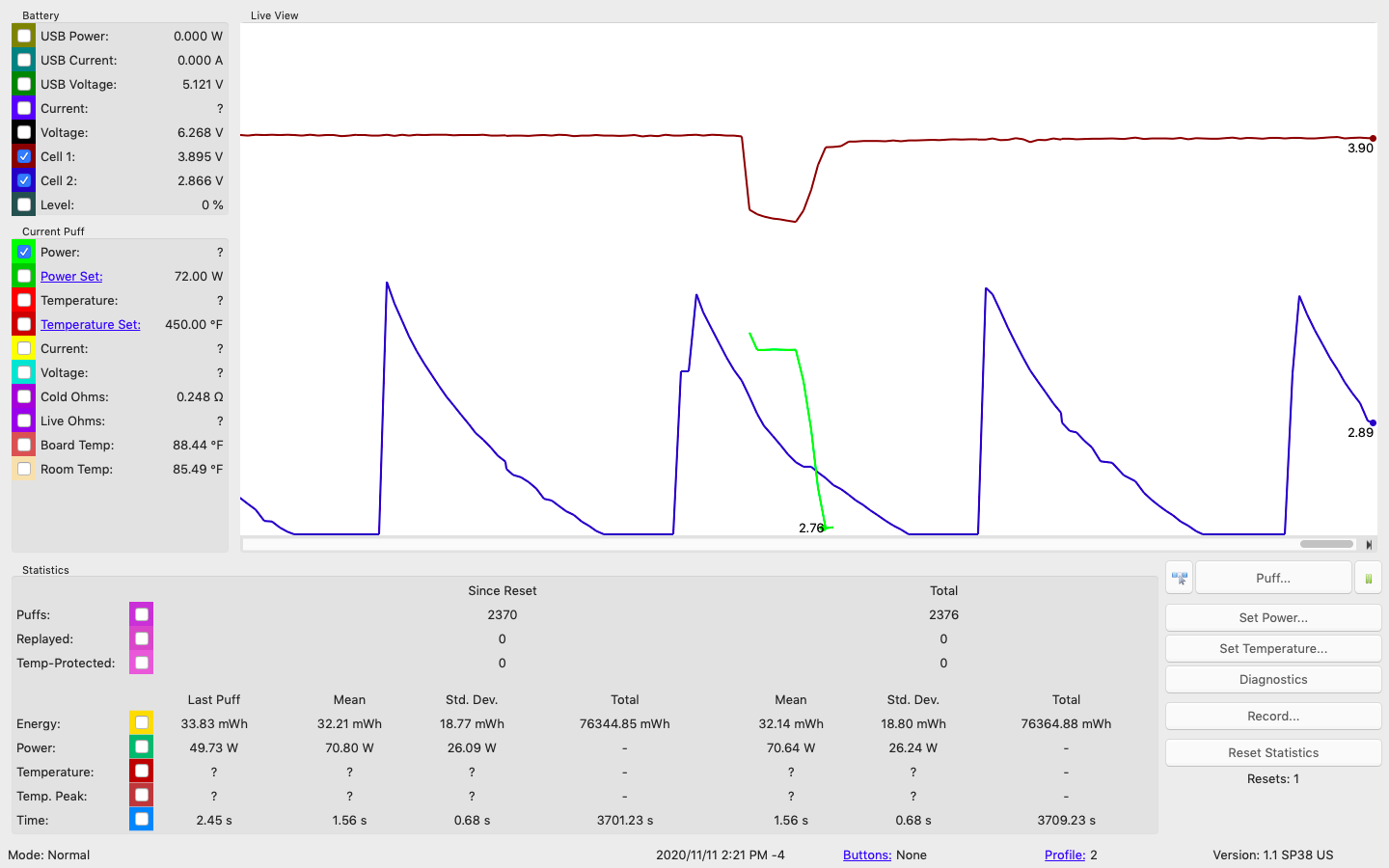
Task: Tick the Temp-Protected statistics checkbox
Action: (x=142, y=663)
